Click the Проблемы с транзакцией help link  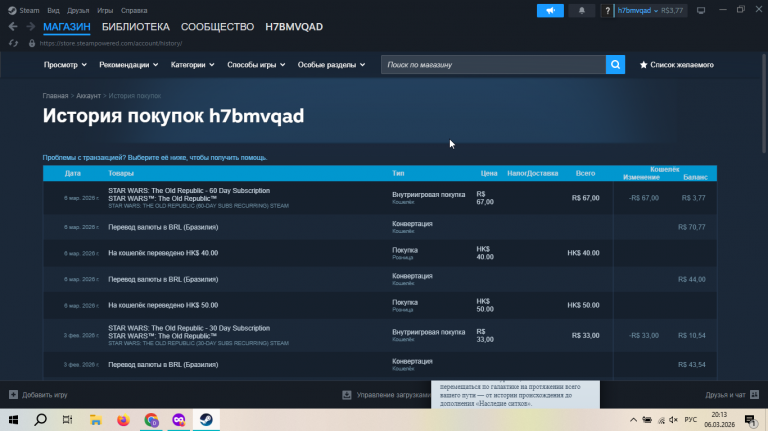point(155,158)
